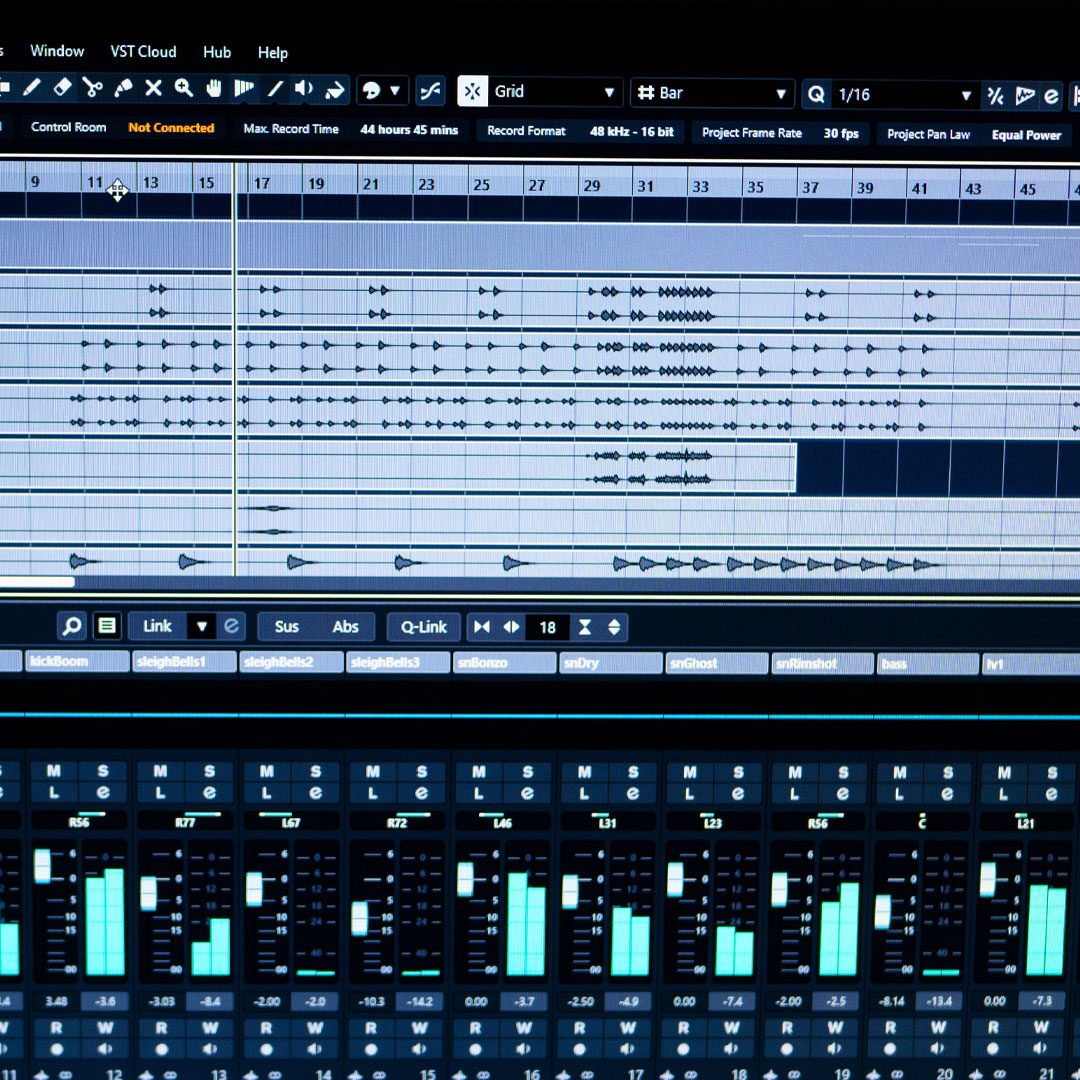Click the Not Connected control room status
The width and height of the screenshot is (1080, 1080).
(171, 127)
